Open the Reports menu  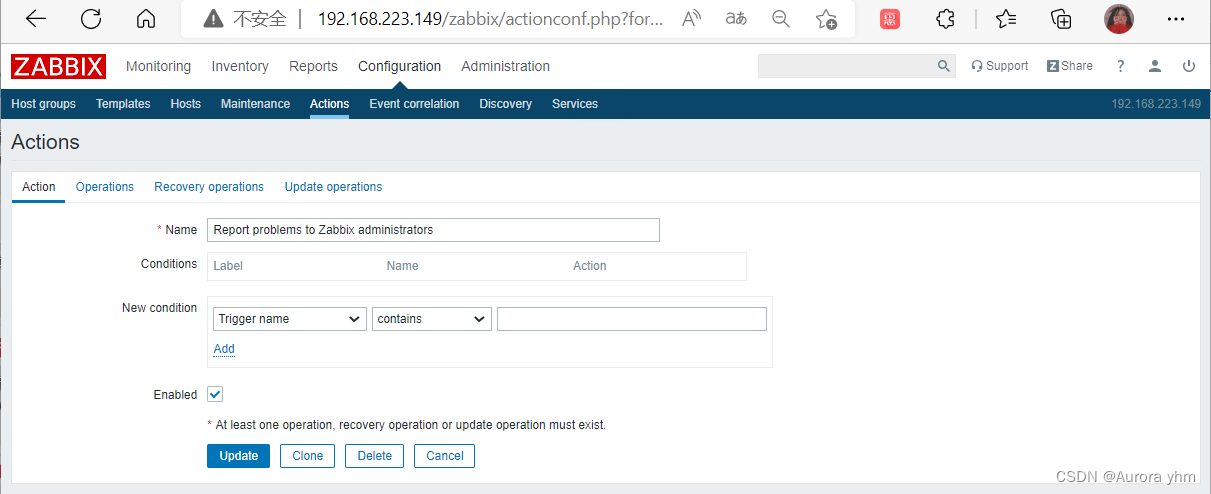click(x=313, y=66)
